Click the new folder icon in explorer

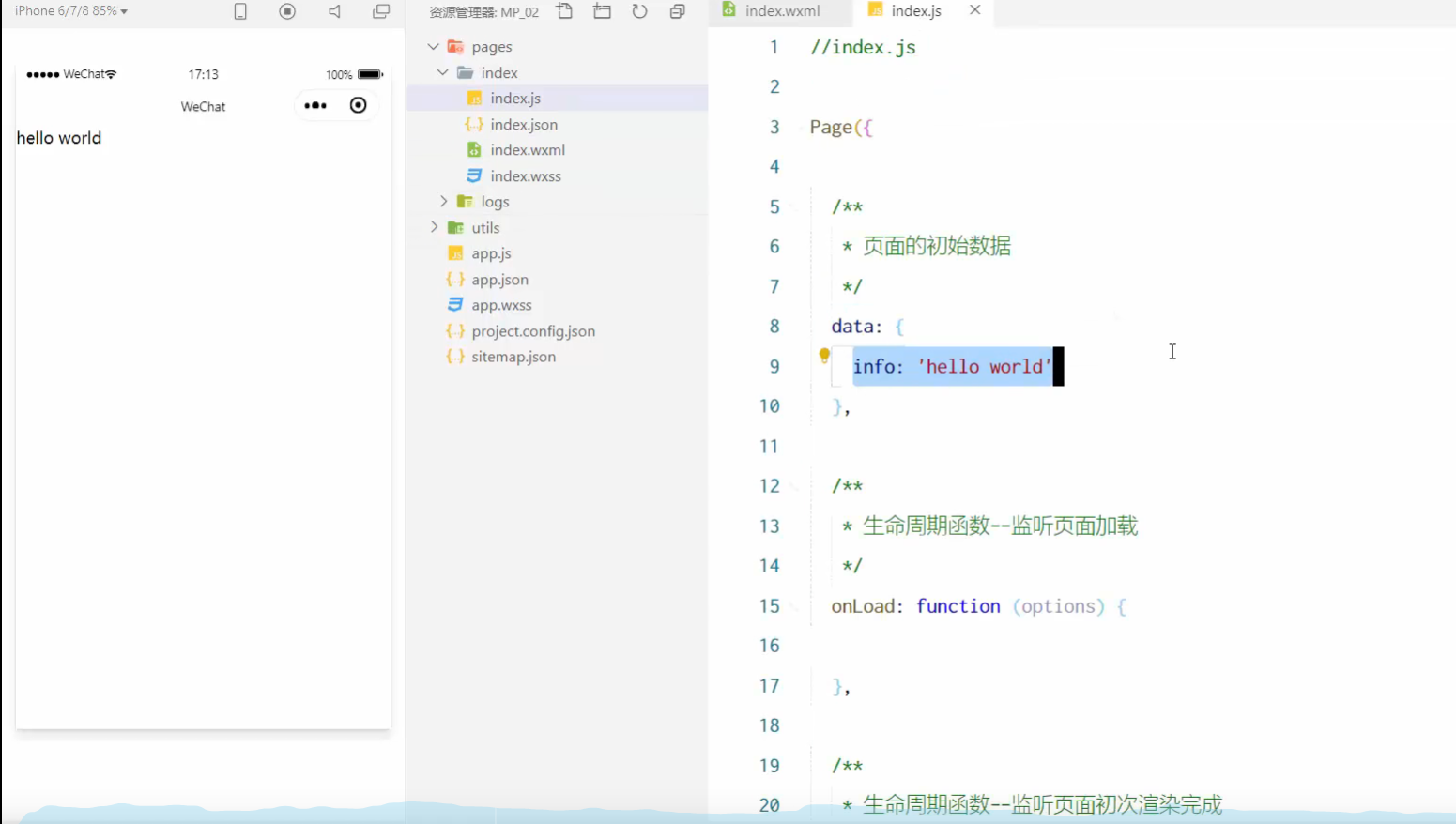[602, 11]
